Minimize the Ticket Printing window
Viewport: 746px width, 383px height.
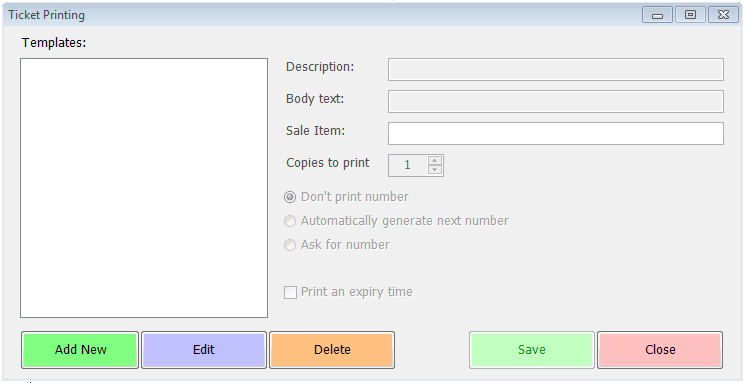657,15
